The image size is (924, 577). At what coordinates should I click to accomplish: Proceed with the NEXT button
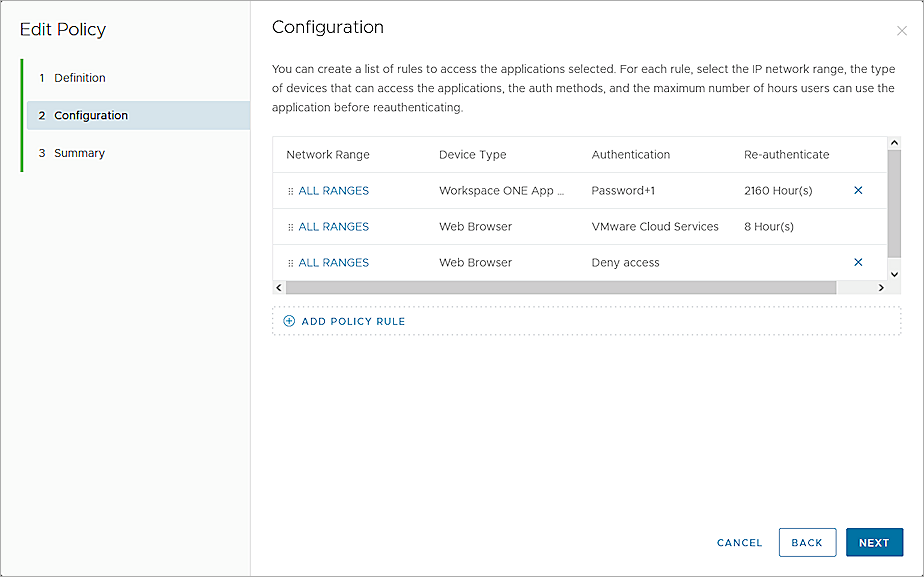point(874,542)
